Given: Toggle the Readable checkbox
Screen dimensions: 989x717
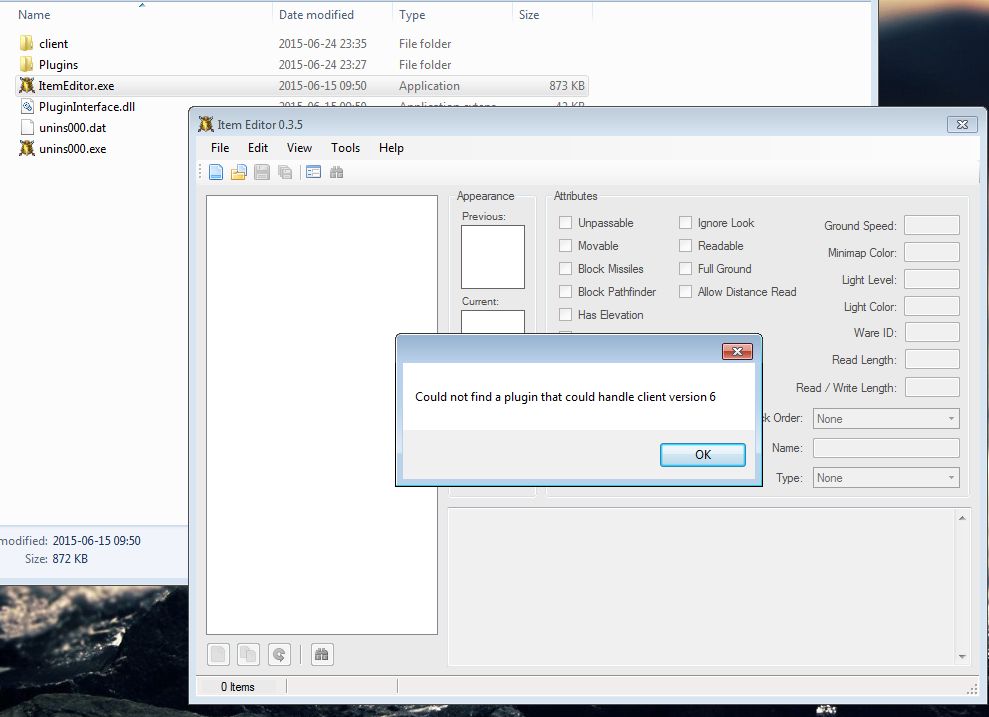Looking at the screenshot, I should 686,245.
